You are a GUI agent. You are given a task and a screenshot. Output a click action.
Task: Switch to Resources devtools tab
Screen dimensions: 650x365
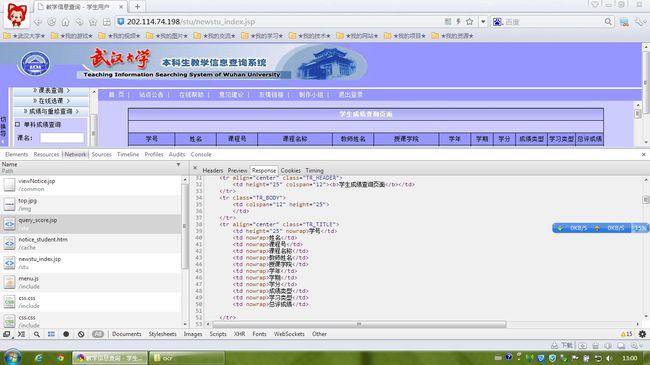46,154
